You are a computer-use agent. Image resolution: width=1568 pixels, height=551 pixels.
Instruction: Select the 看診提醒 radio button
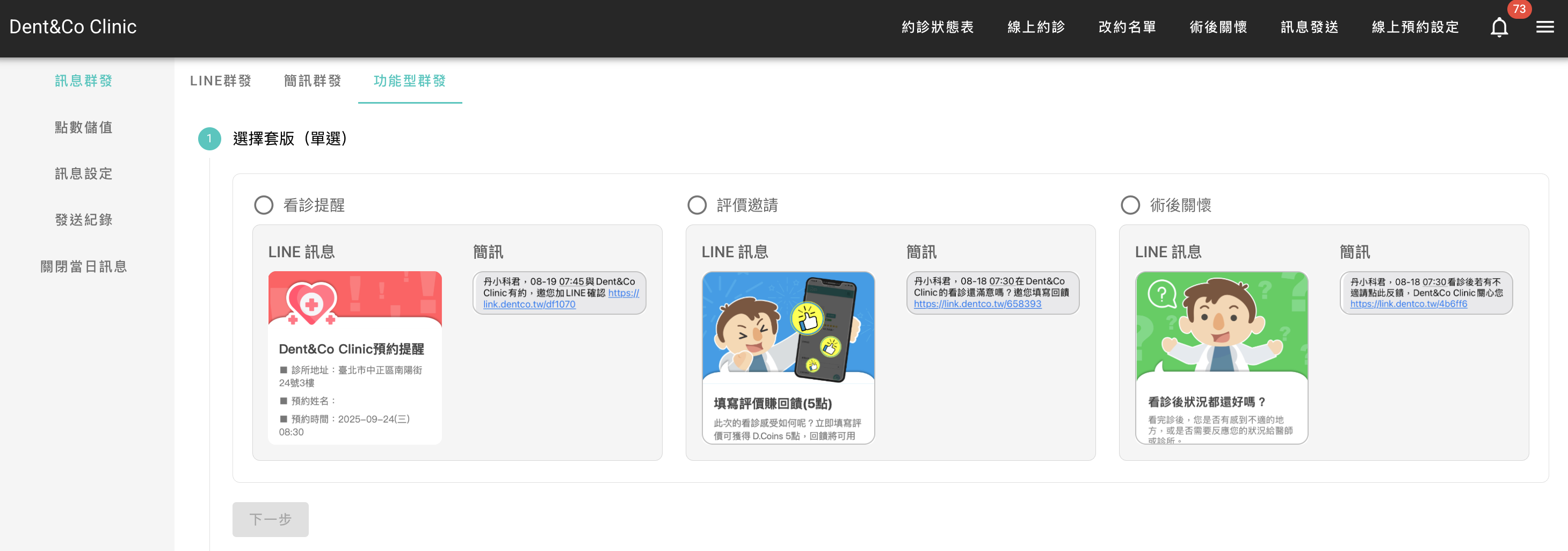[264, 205]
